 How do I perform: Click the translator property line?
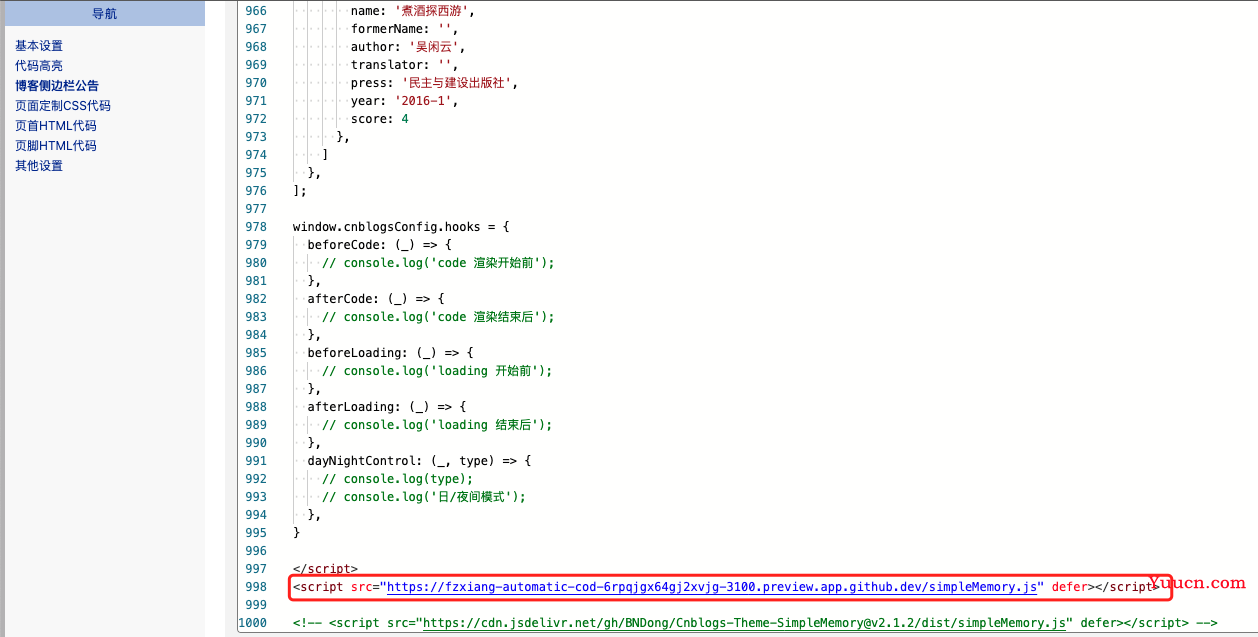(404, 65)
